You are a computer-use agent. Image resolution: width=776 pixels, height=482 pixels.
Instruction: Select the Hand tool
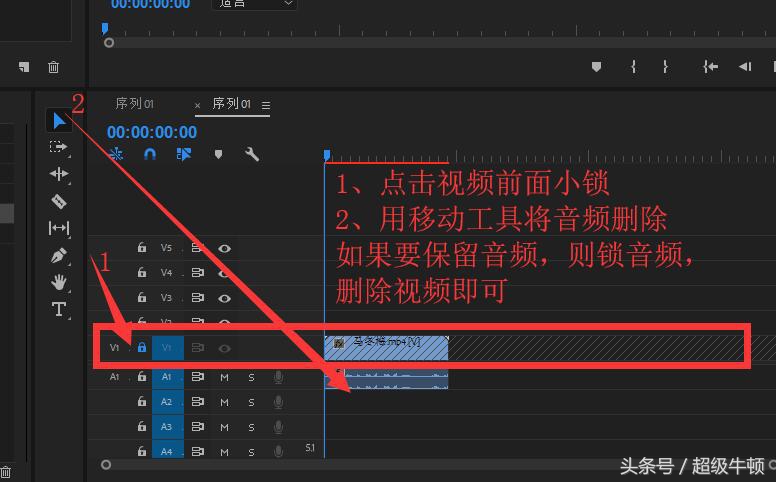pos(58,282)
